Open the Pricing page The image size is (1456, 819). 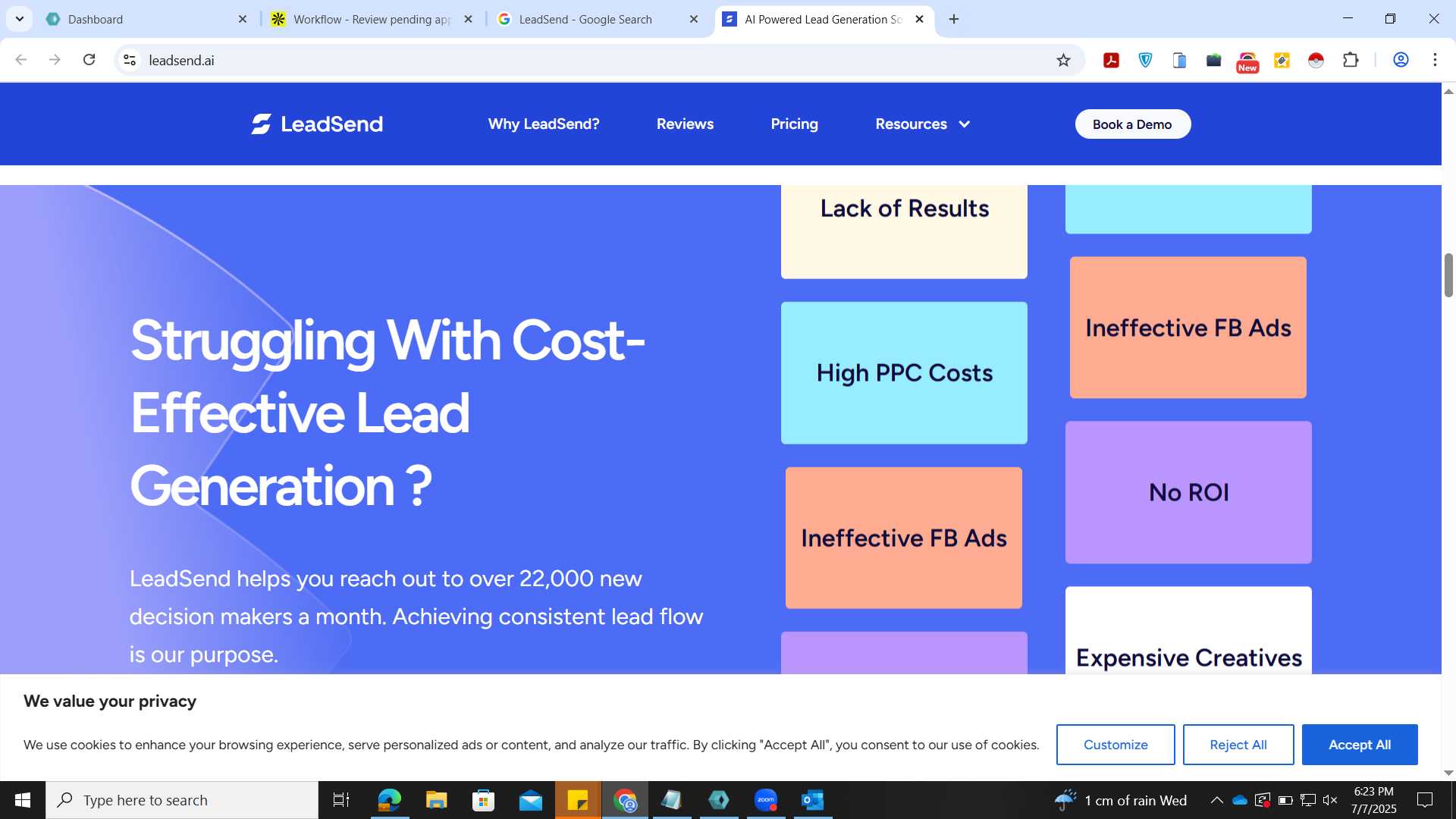(x=794, y=124)
